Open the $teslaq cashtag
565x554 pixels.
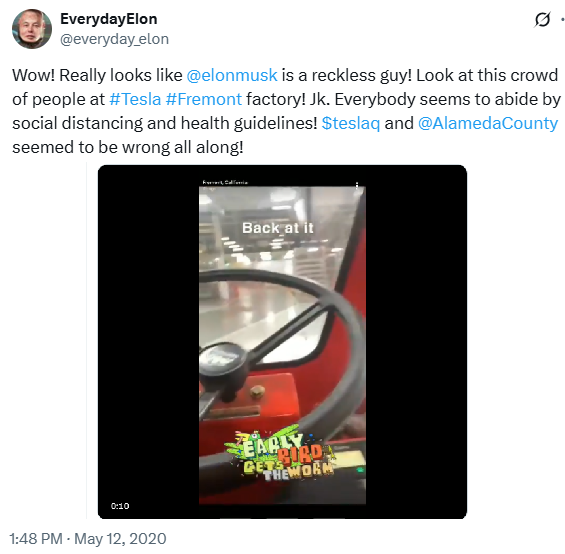(x=351, y=123)
